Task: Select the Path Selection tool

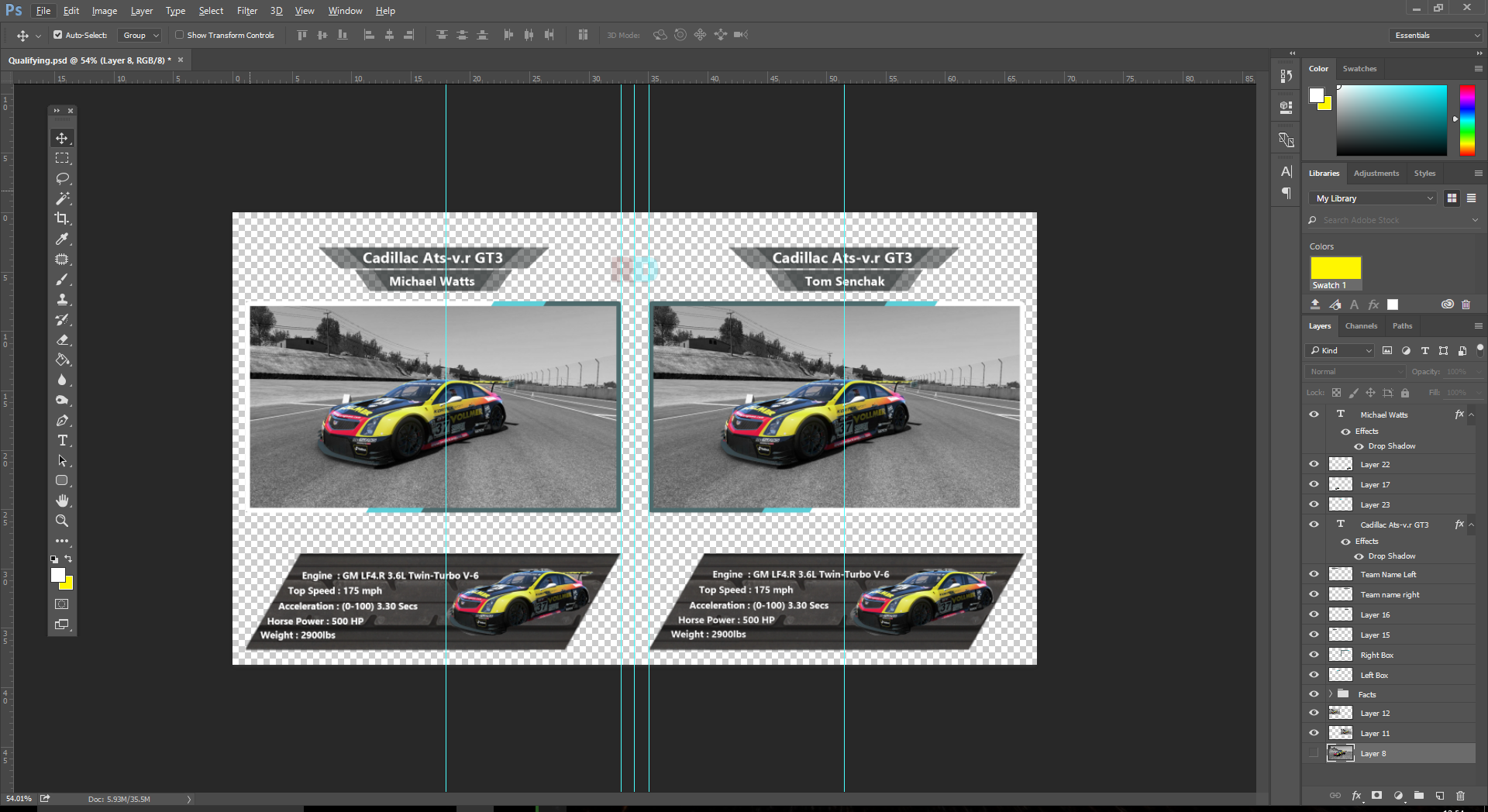Action: point(62,460)
